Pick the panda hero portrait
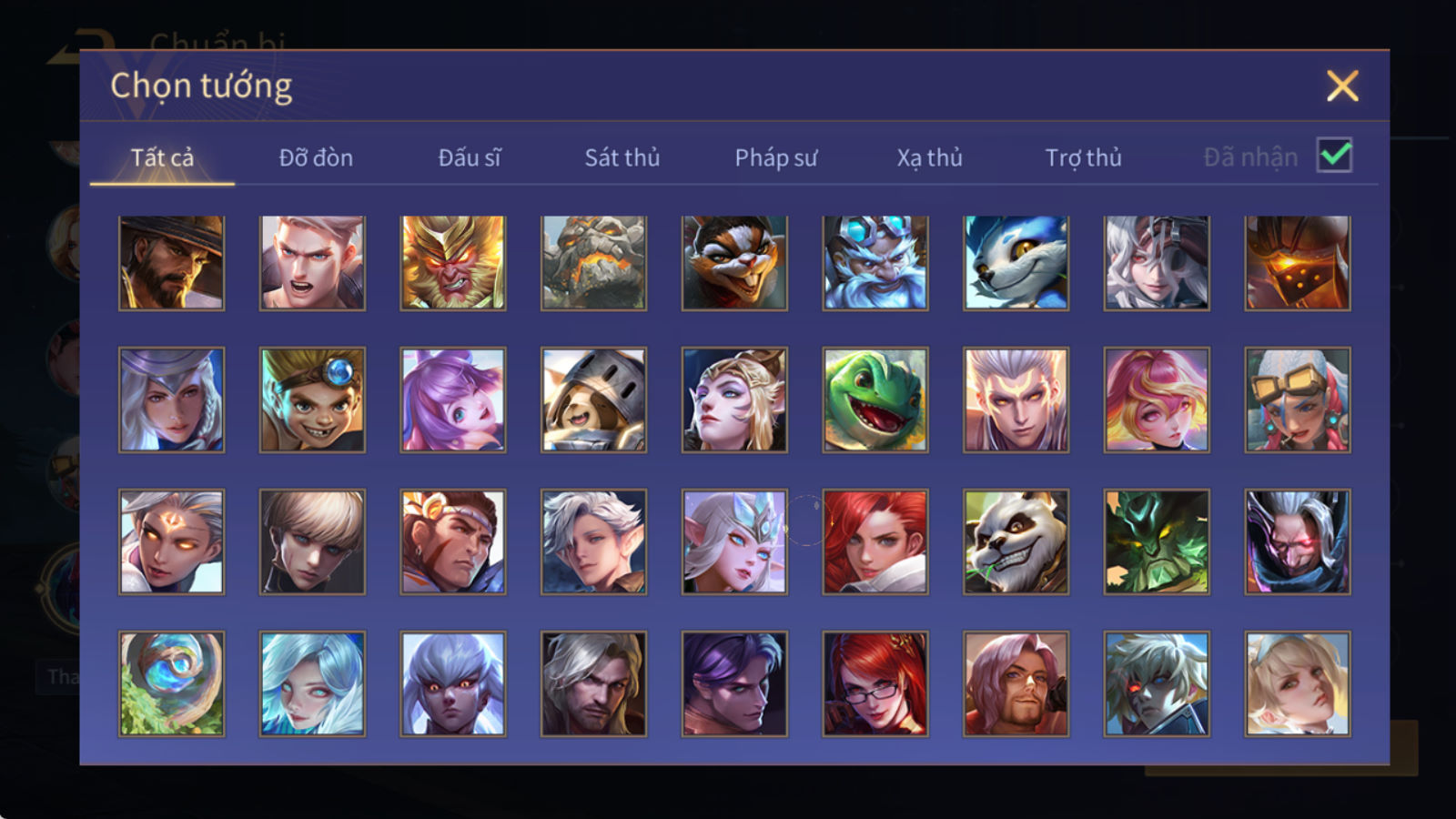This screenshot has width=1456, height=819. tap(1016, 541)
